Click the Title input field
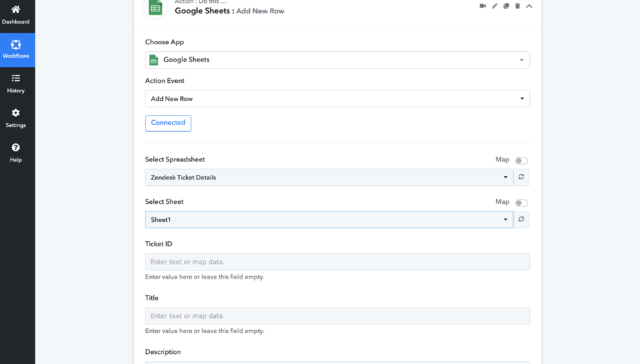 pyautogui.click(x=338, y=316)
